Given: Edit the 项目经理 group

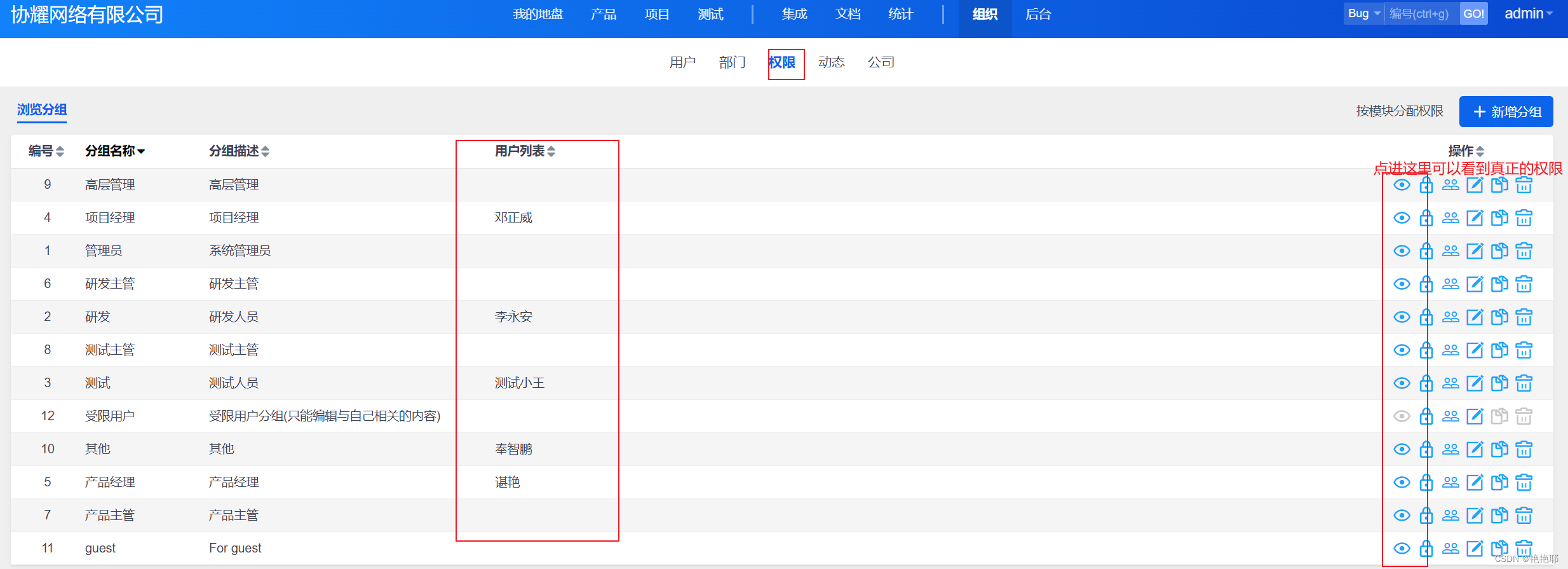Looking at the screenshot, I should [1475, 218].
